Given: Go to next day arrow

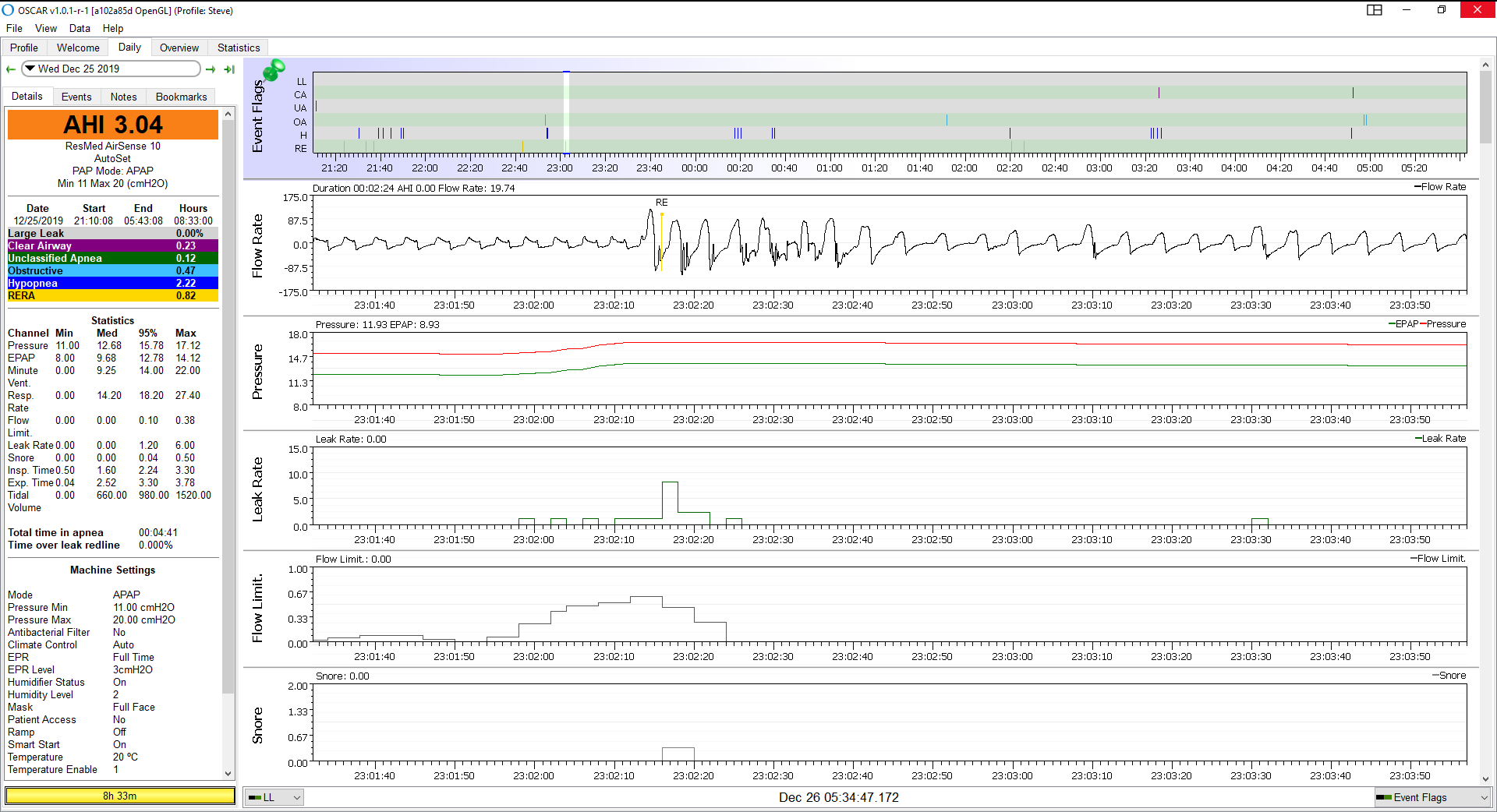Looking at the screenshot, I should coord(211,69).
